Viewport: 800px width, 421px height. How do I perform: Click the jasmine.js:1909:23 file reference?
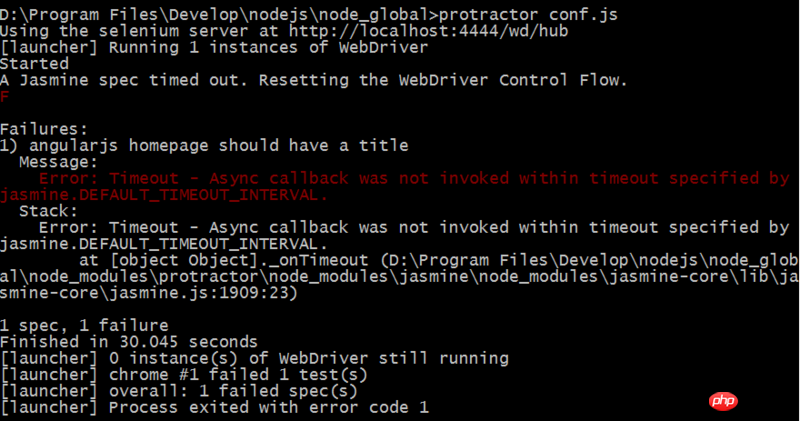point(197,293)
